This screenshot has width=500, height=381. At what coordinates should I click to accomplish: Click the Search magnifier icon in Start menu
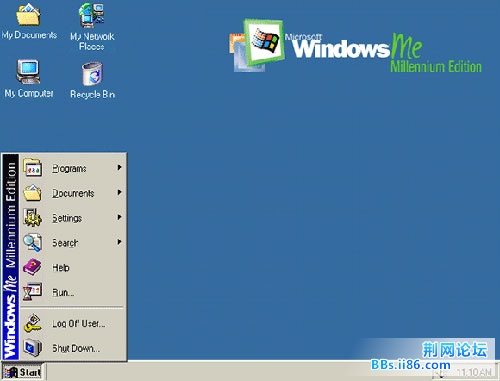click(x=32, y=242)
